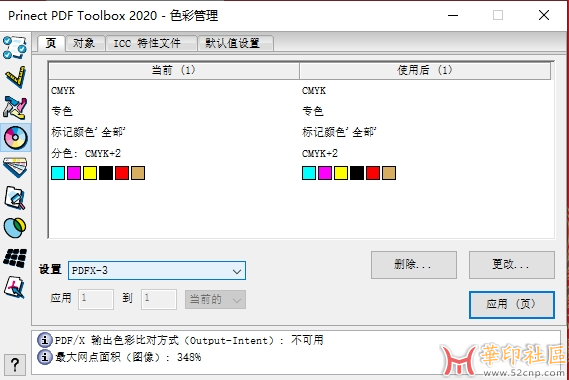Click red spot swatch in 当前 column
The height and width of the screenshot is (380, 569).
[122, 173]
